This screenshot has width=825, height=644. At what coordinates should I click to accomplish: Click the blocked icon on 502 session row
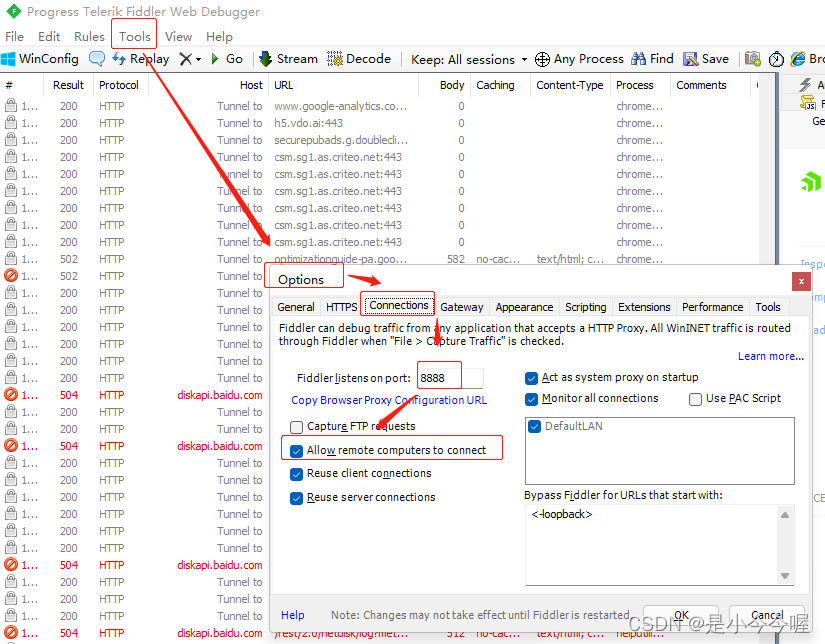(11, 276)
